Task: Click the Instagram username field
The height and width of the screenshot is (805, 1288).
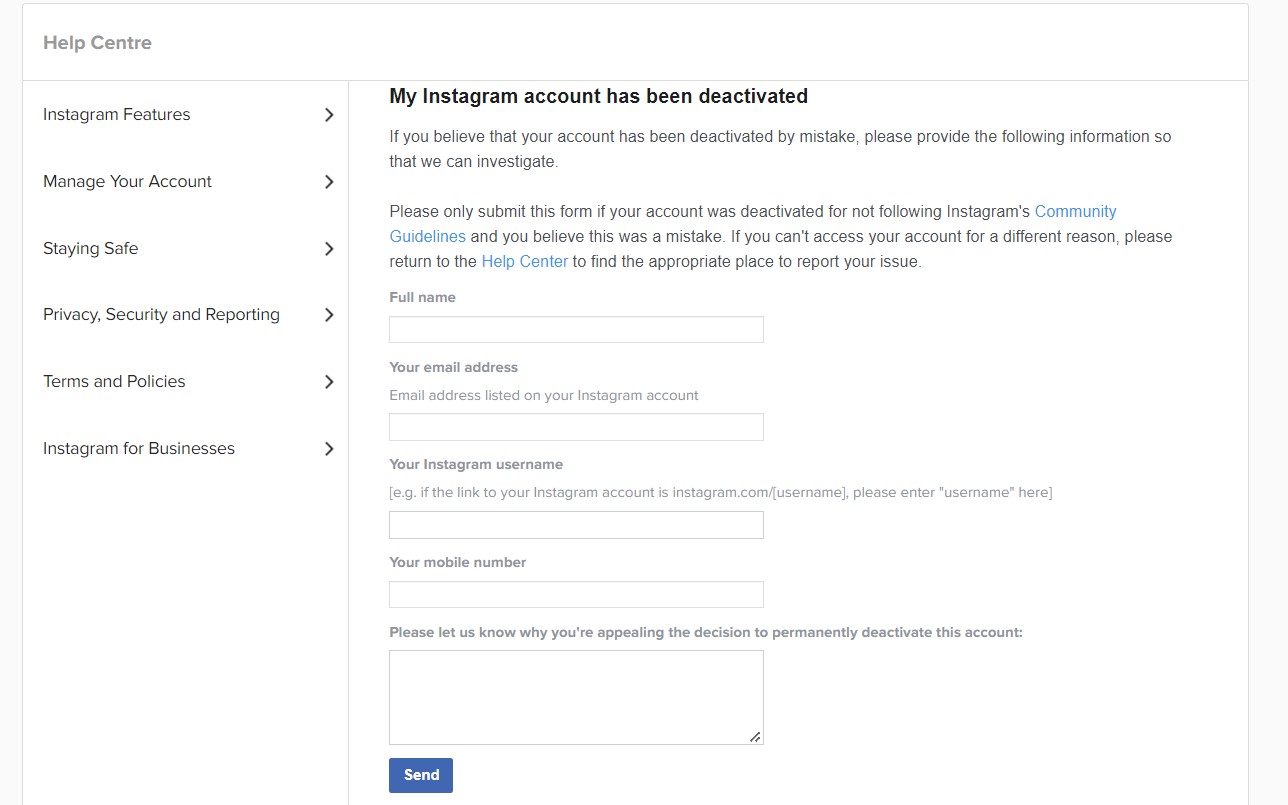Action: [576, 524]
